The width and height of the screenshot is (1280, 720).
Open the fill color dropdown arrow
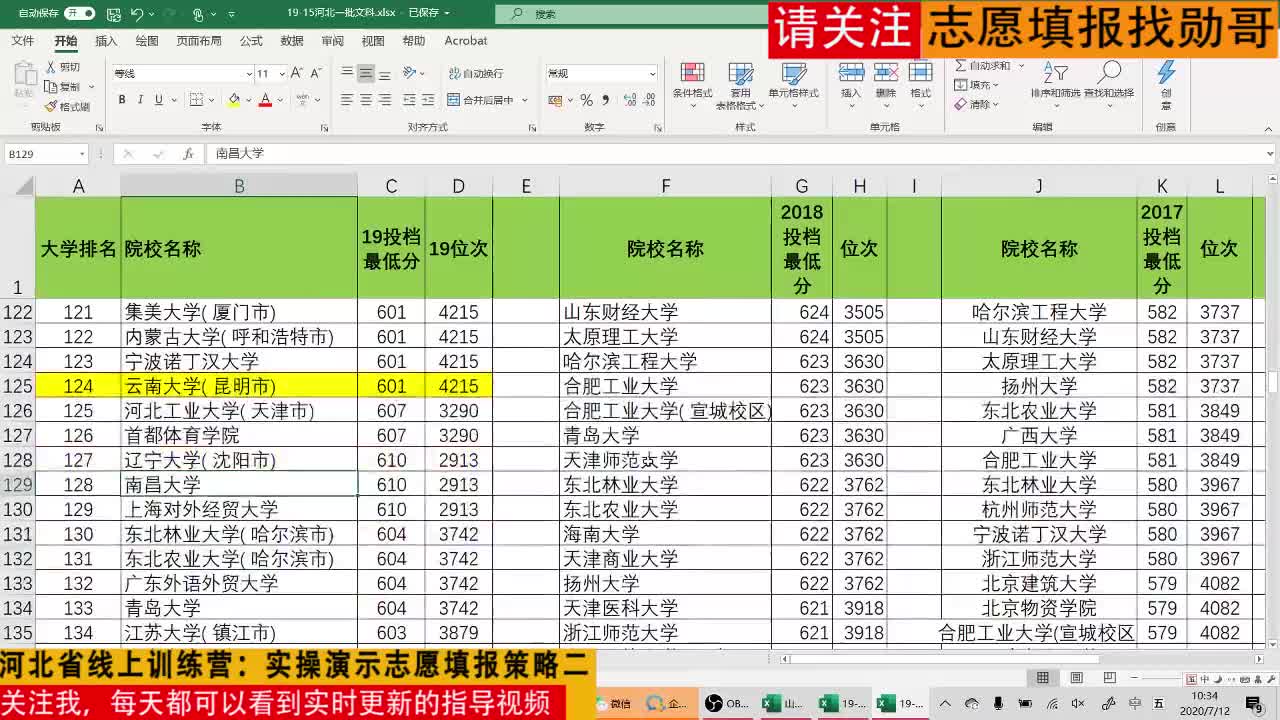click(x=247, y=100)
